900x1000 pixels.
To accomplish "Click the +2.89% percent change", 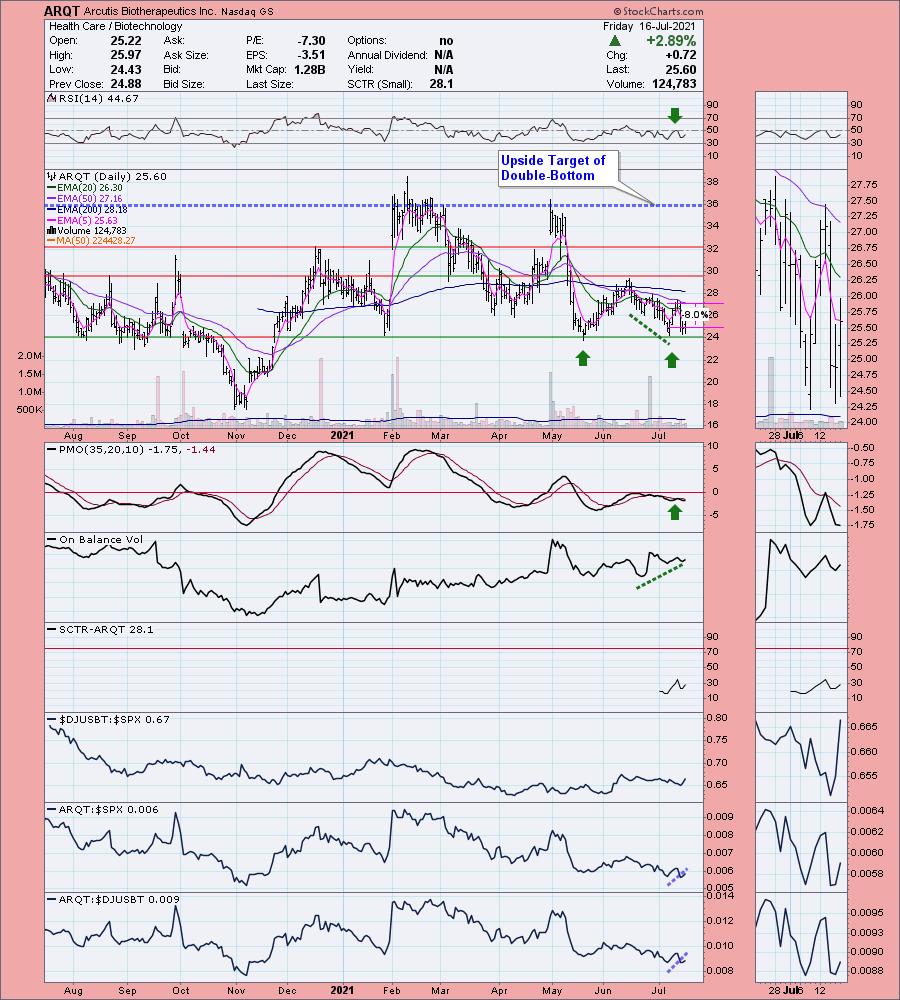I will tap(670, 41).
